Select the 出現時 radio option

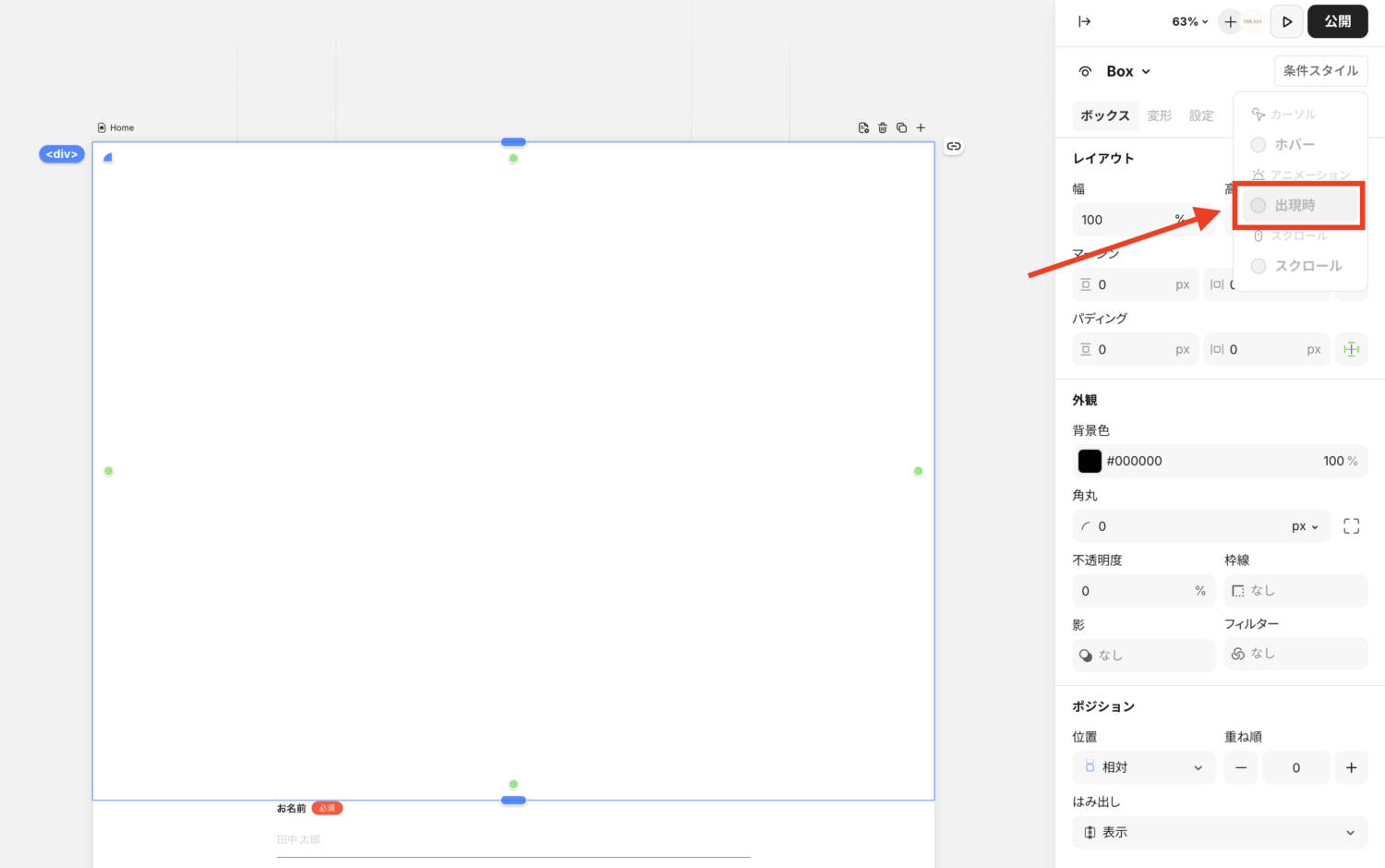(1259, 206)
